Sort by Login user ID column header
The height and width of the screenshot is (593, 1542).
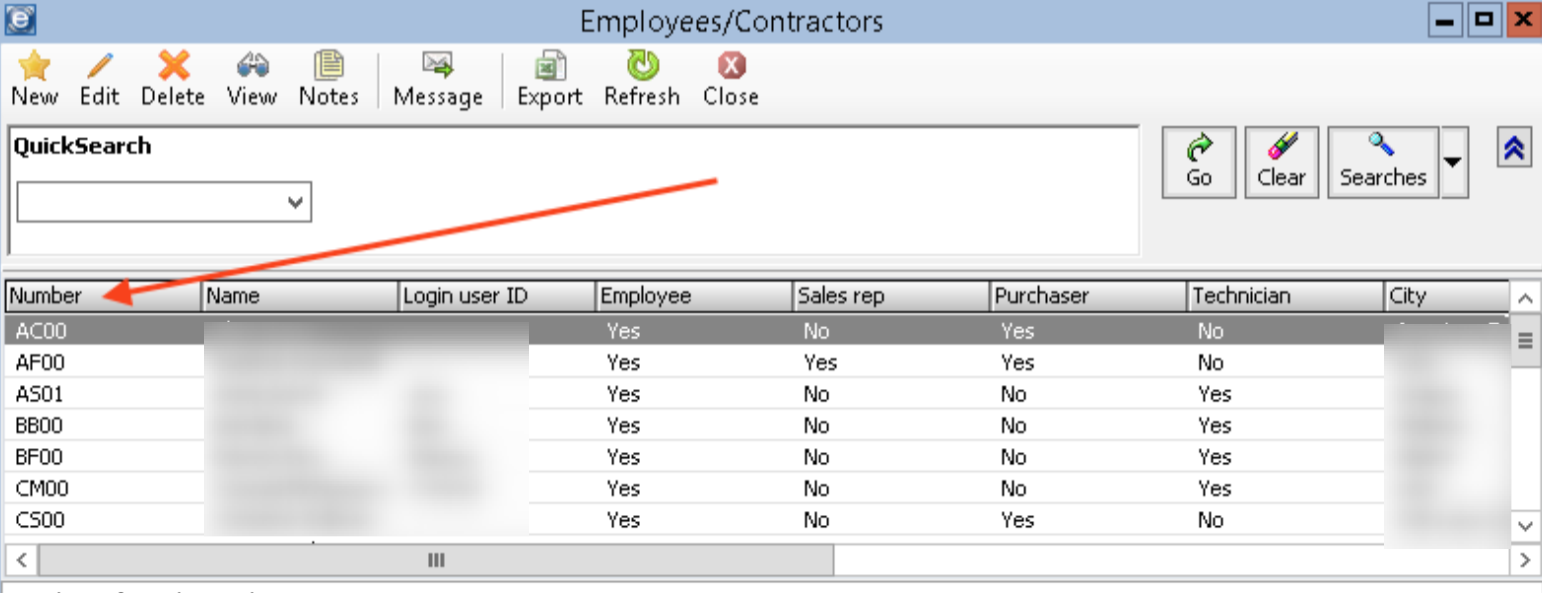click(x=497, y=296)
